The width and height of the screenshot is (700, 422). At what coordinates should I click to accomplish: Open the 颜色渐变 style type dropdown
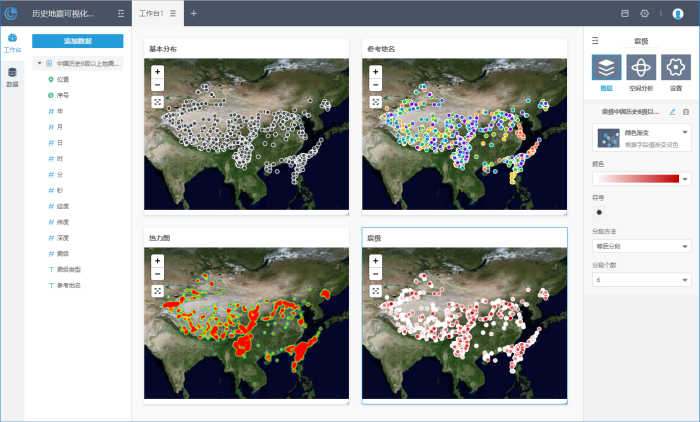click(685, 132)
